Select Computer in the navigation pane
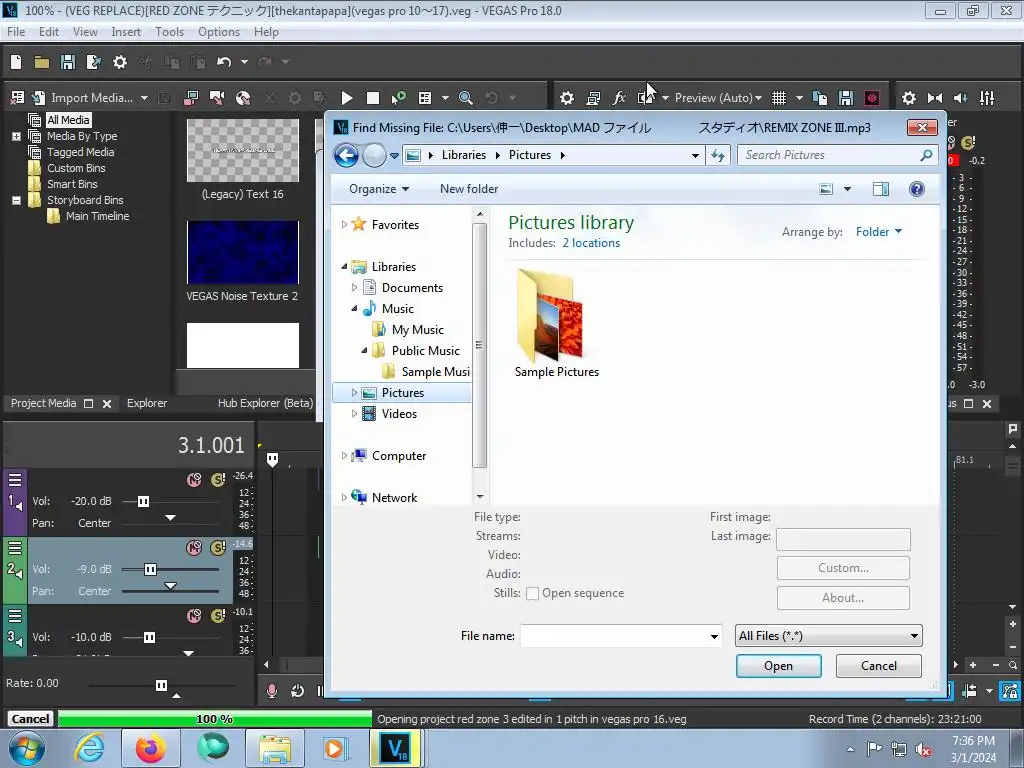The height and width of the screenshot is (768, 1024). click(x=398, y=456)
